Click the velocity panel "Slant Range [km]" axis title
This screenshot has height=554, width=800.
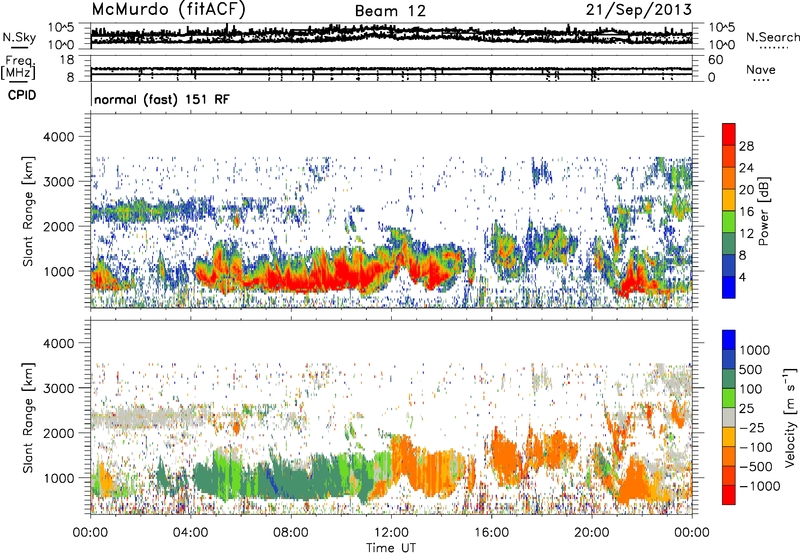[28, 418]
